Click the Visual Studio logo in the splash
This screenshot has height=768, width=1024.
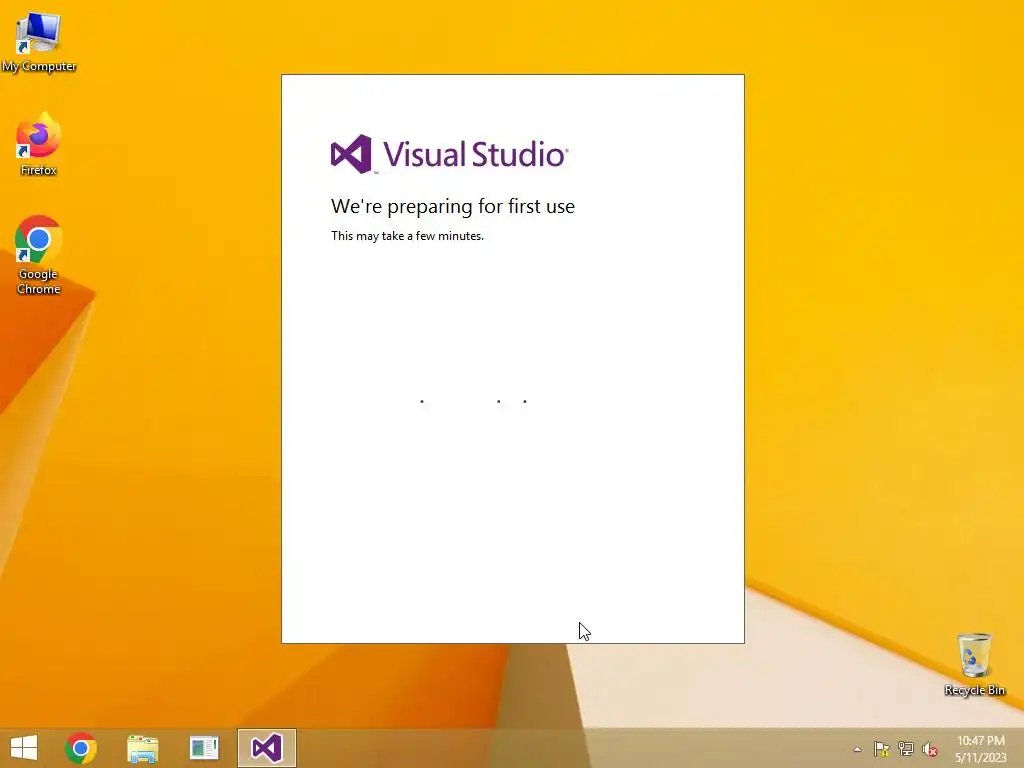click(449, 155)
